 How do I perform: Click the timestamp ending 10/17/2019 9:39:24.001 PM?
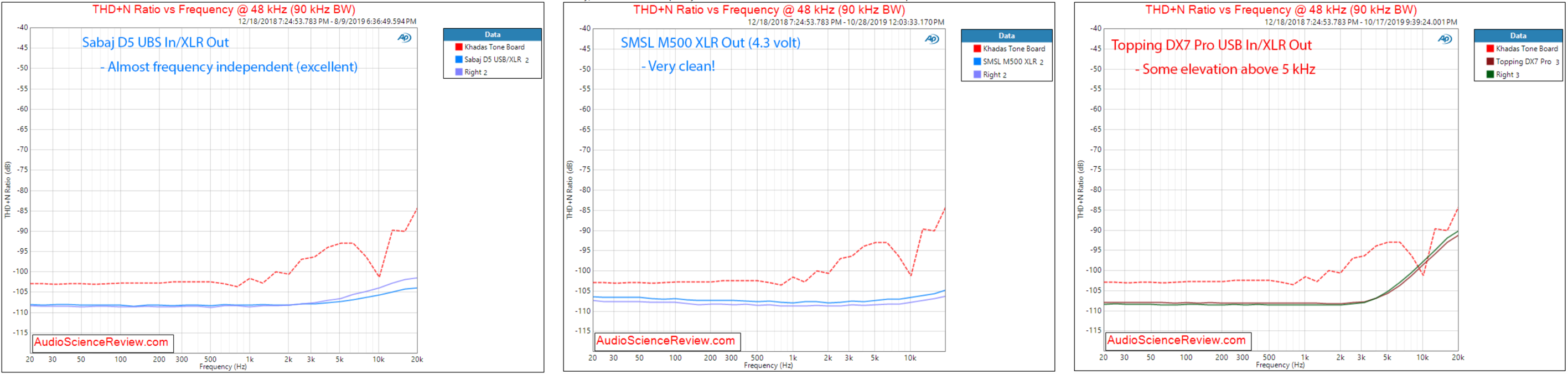tap(1361, 22)
